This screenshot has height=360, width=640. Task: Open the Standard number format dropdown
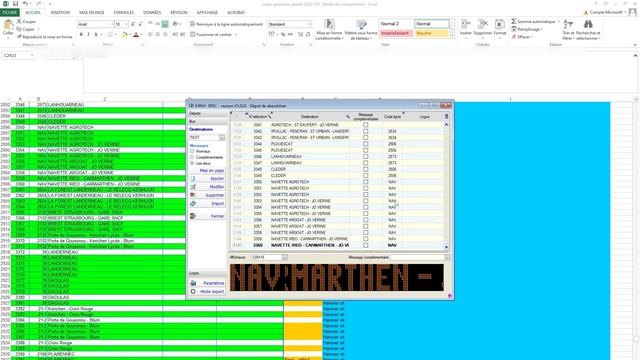point(309,24)
